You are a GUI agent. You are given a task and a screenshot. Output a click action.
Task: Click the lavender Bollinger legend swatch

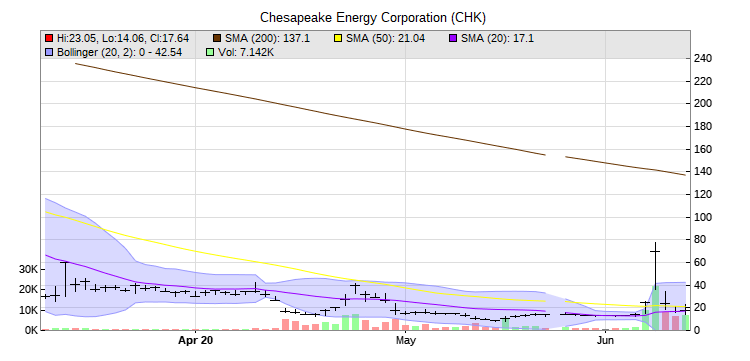pyautogui.click(x=49, y=52)
